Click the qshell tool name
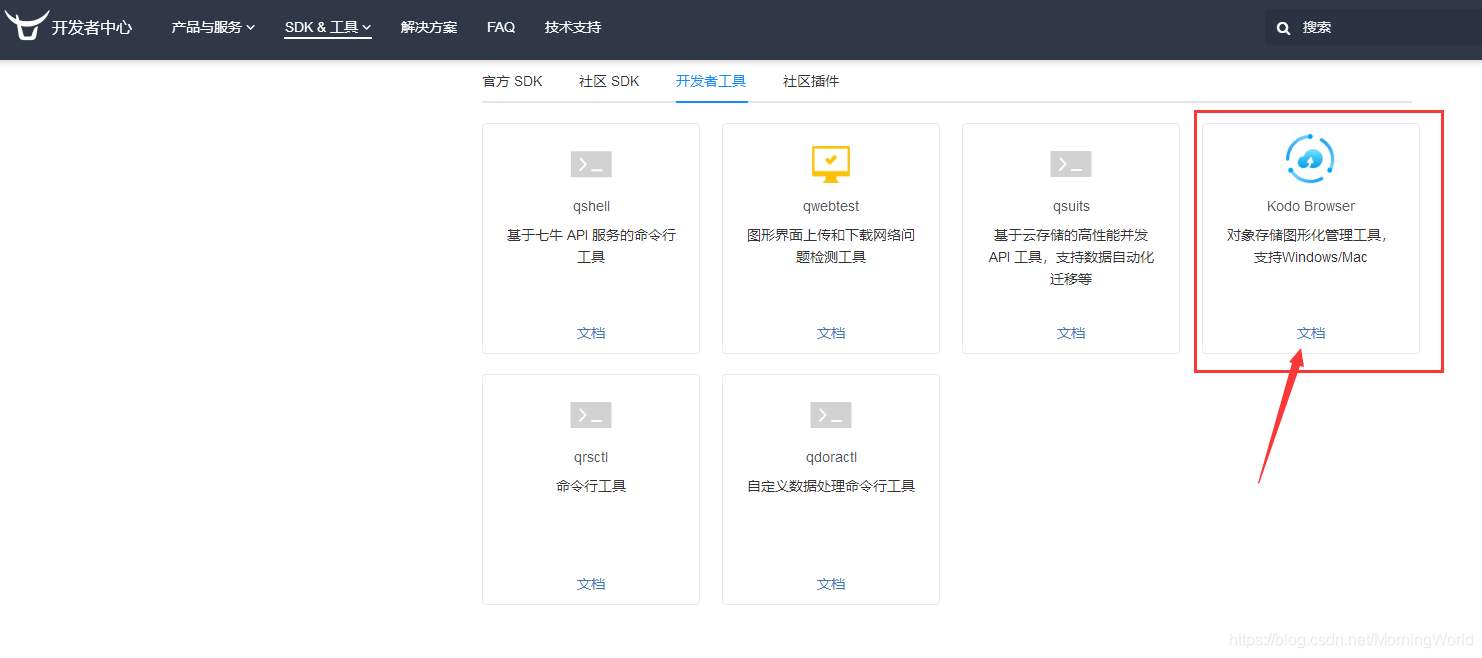Screen dimensions: 1482x658 click(591, 206)
